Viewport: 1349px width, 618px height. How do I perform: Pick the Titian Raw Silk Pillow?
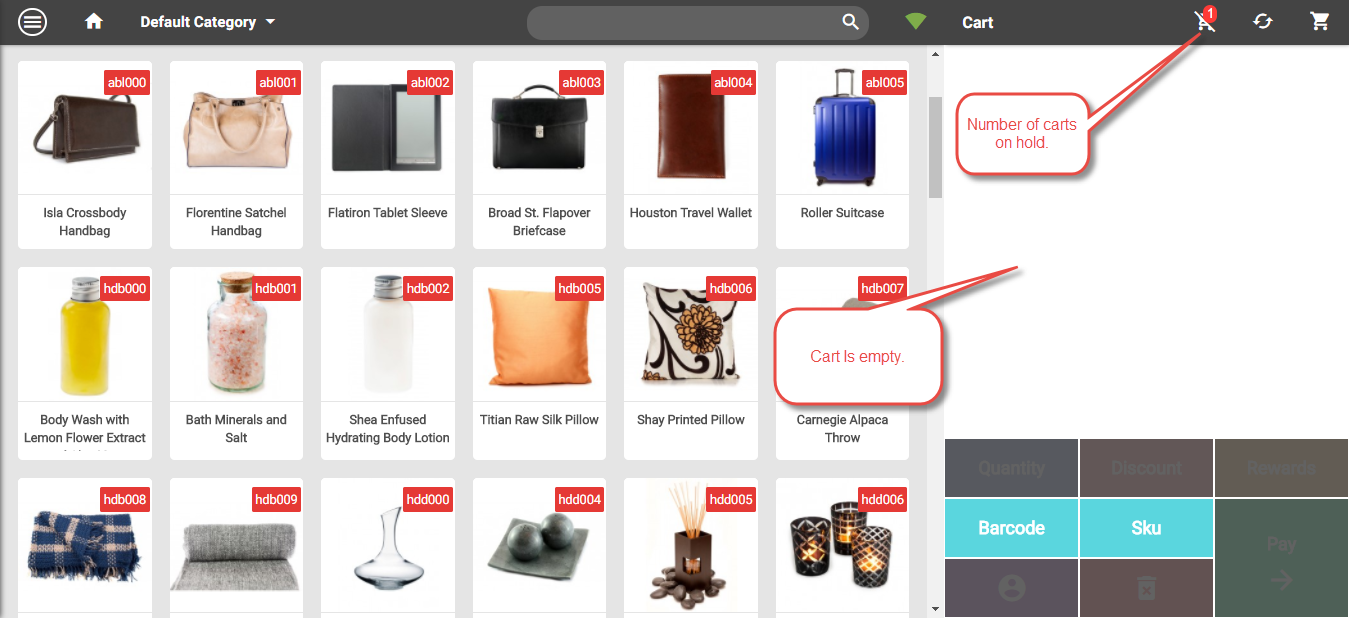[x=539, y=363]
